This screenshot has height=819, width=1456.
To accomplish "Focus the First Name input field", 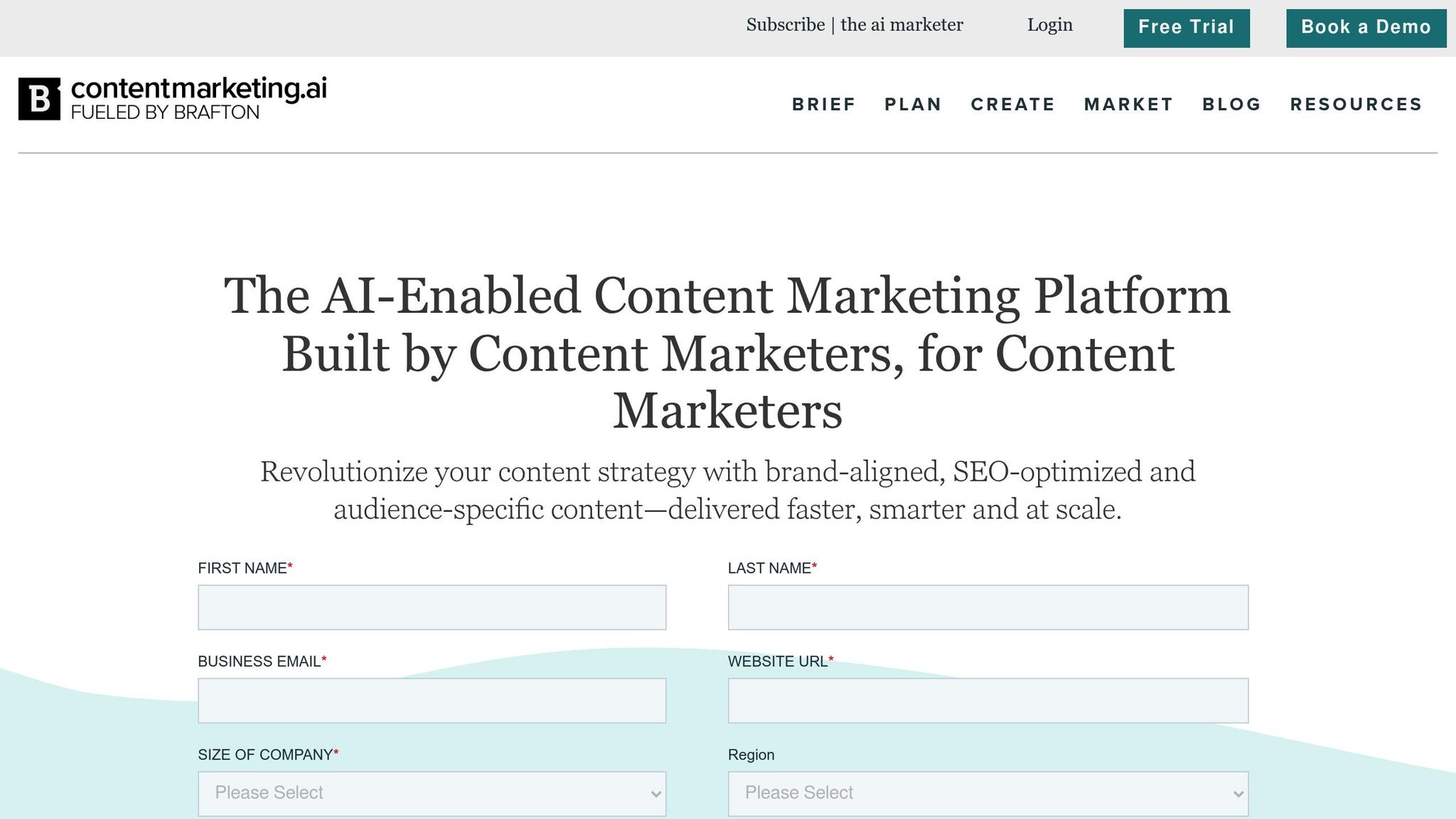I will [432, 607].
